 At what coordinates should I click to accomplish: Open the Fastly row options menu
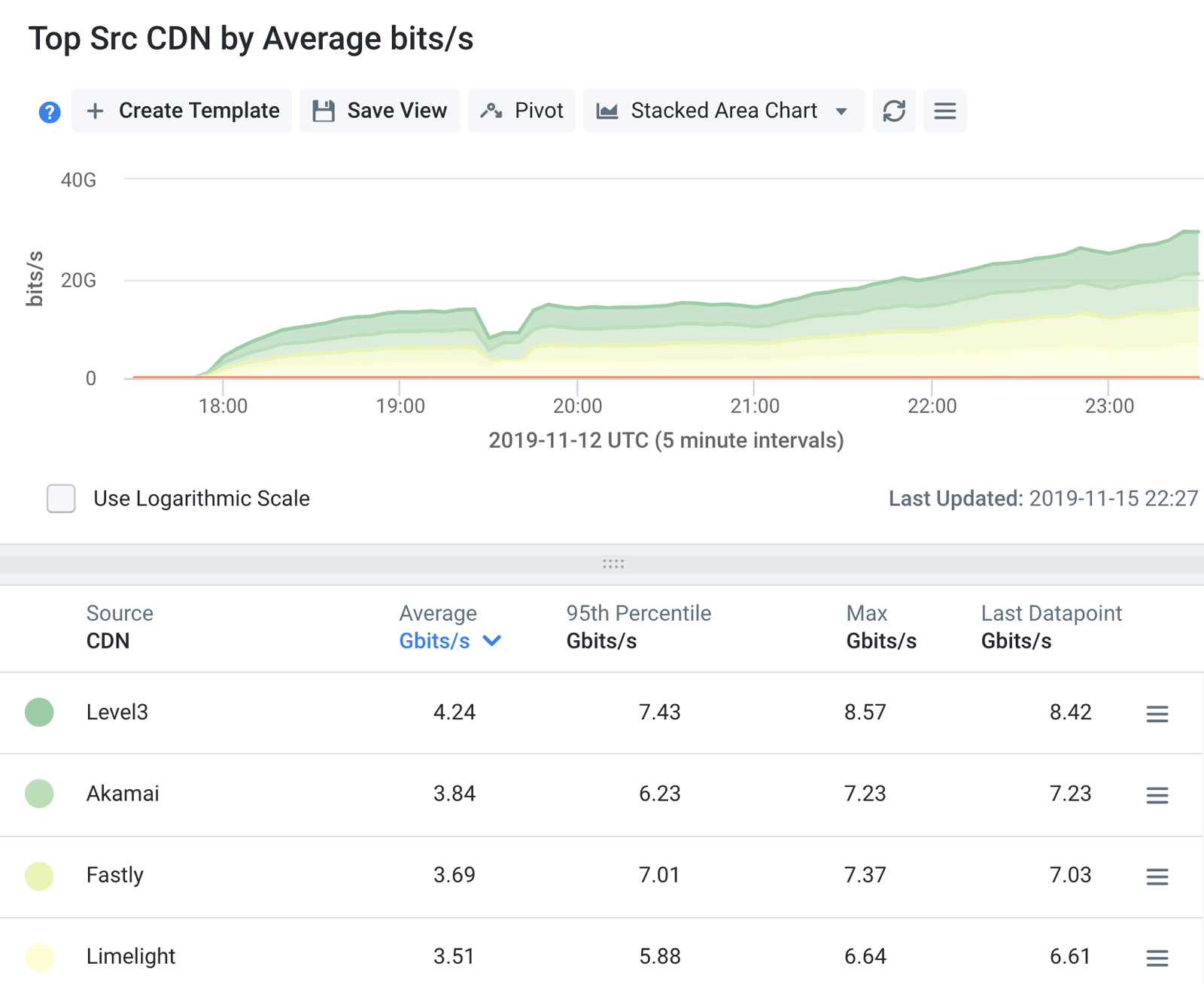[x=1157, y=876]
